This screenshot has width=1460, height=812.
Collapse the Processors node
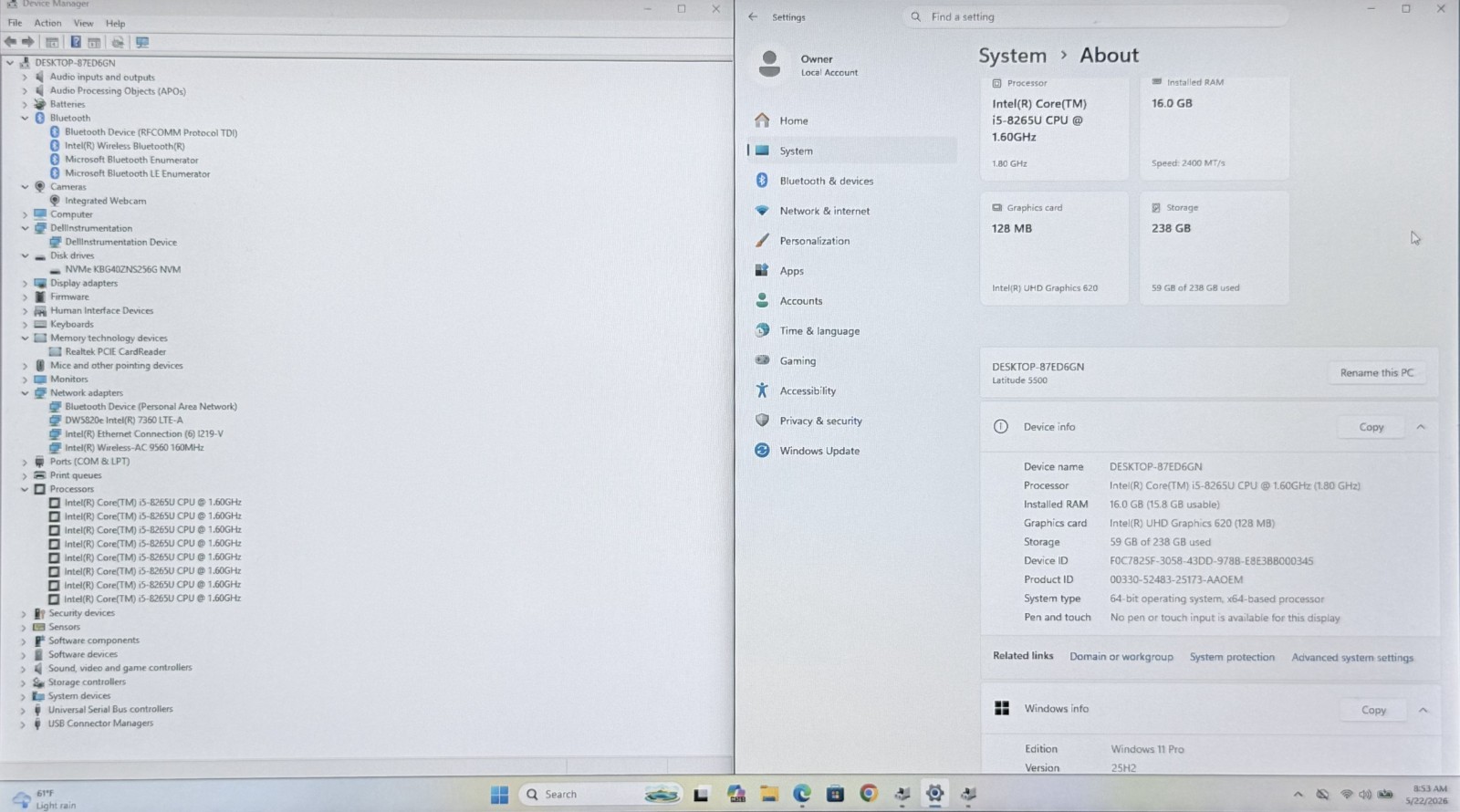25,490
